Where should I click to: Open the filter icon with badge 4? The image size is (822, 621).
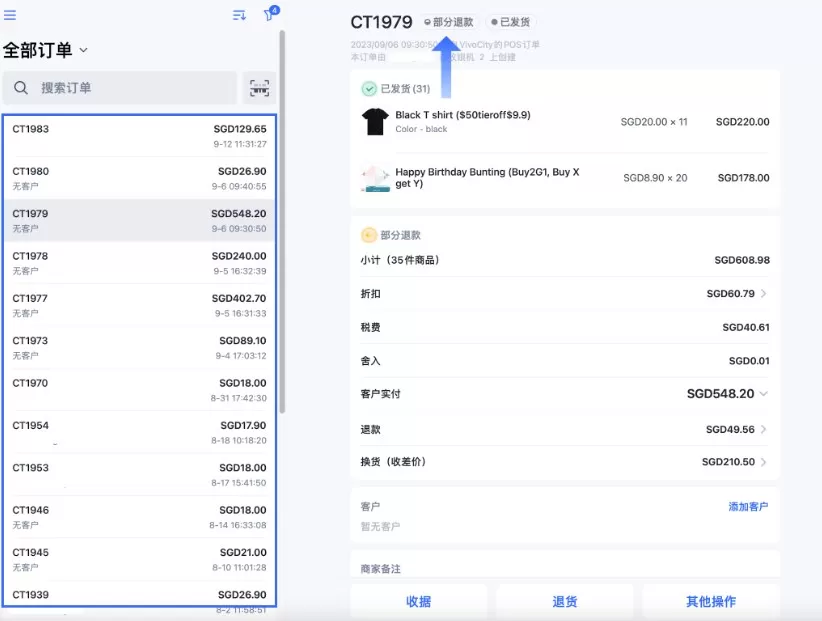click(x=270, y=13)
